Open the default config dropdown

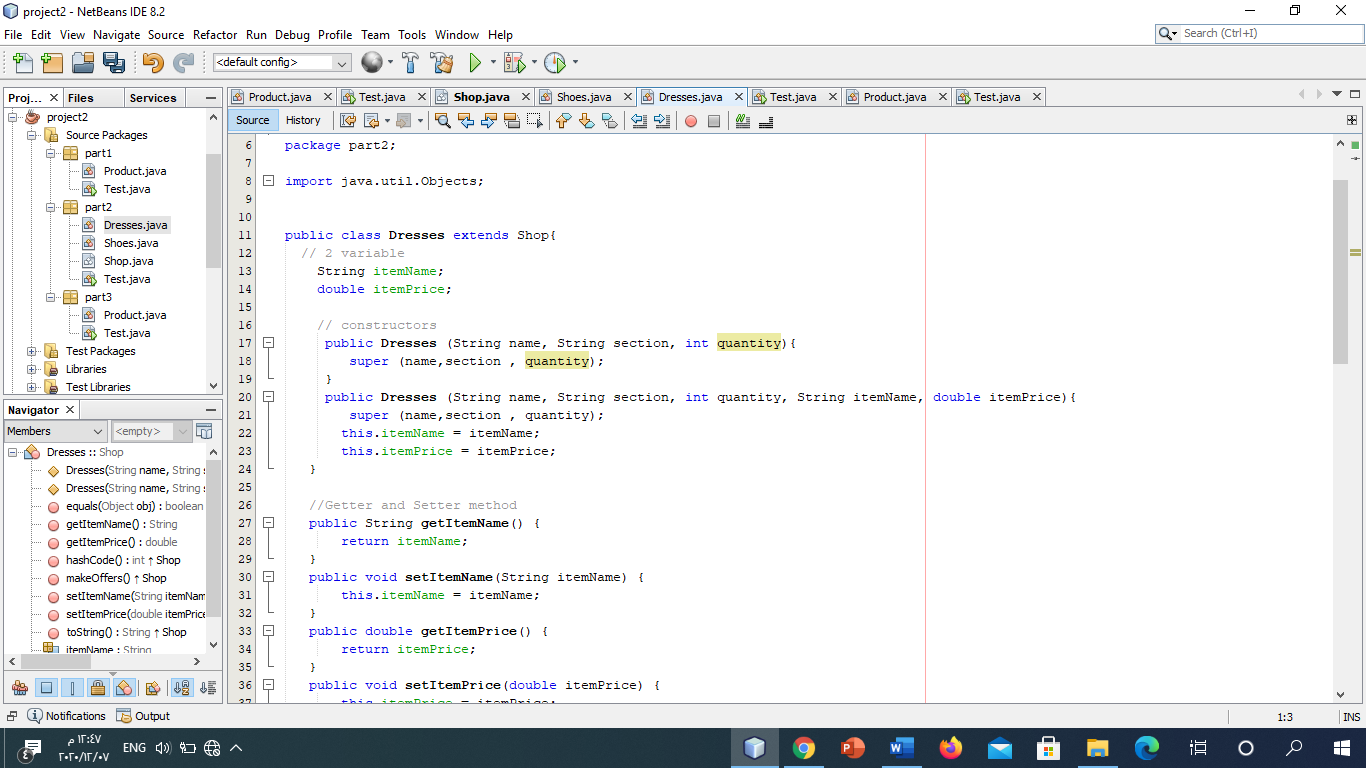click(x=281, y=63)
